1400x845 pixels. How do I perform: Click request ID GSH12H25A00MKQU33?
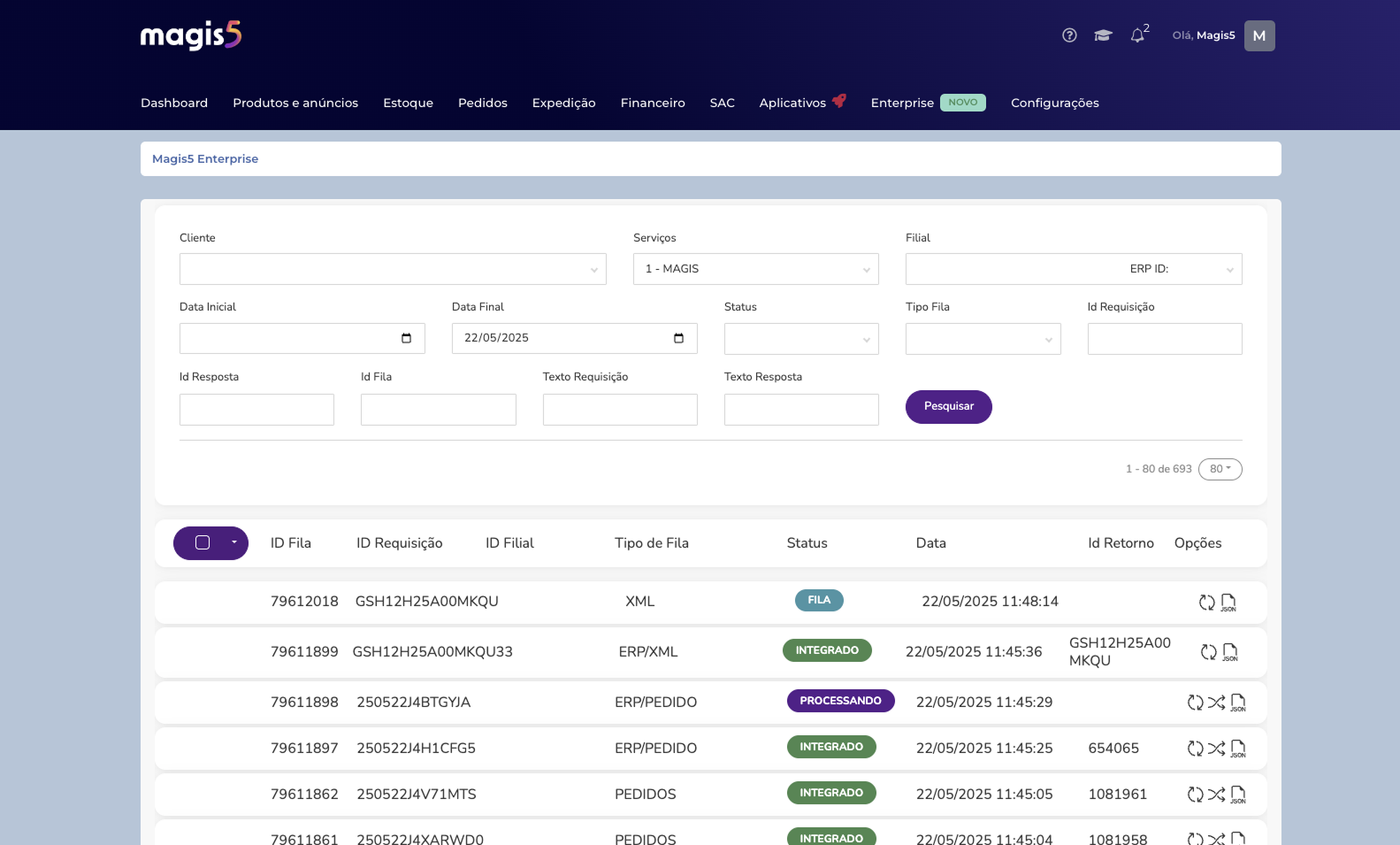click(432, 652)
